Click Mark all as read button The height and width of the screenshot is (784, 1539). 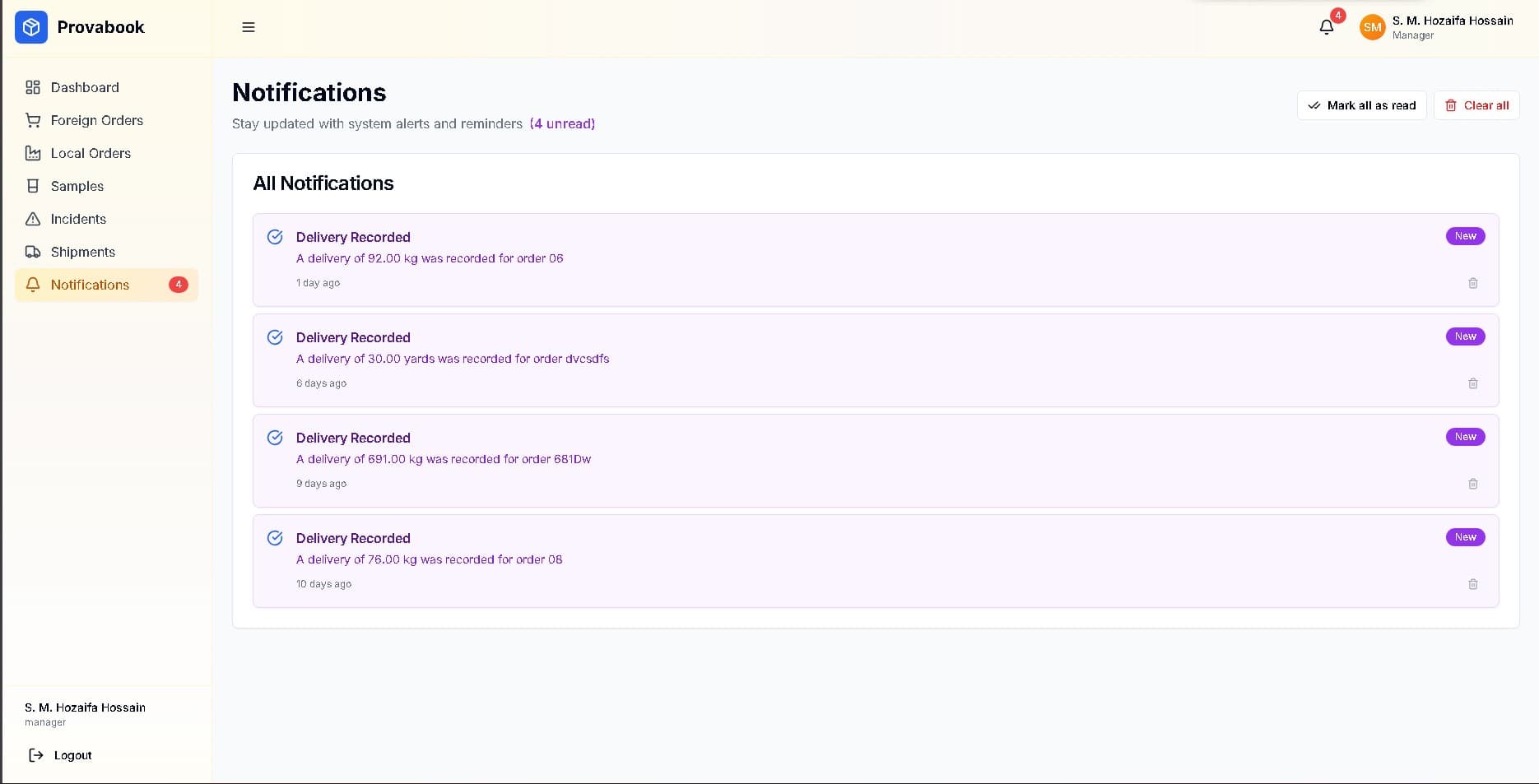point(1361,105)
